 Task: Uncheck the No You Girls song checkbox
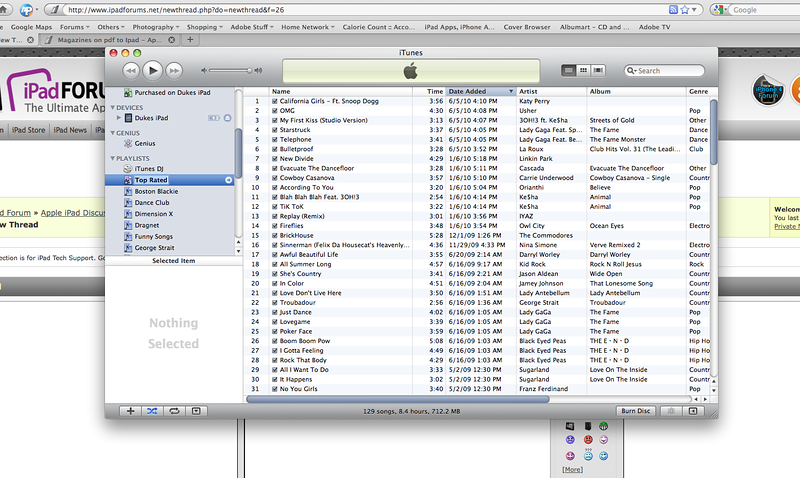tap(274, 389)
